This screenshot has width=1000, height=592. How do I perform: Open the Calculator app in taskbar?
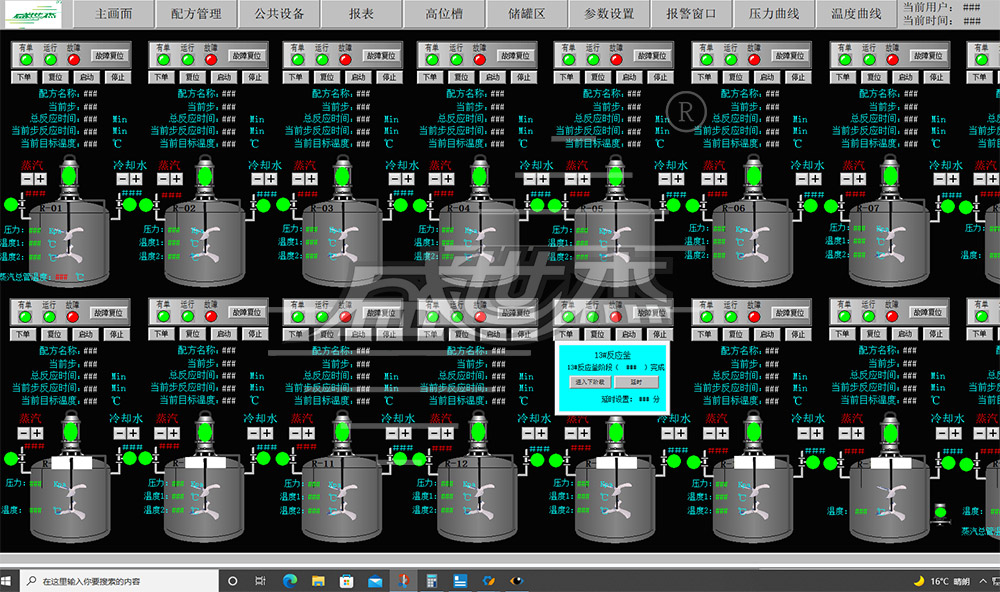point(433,581)
